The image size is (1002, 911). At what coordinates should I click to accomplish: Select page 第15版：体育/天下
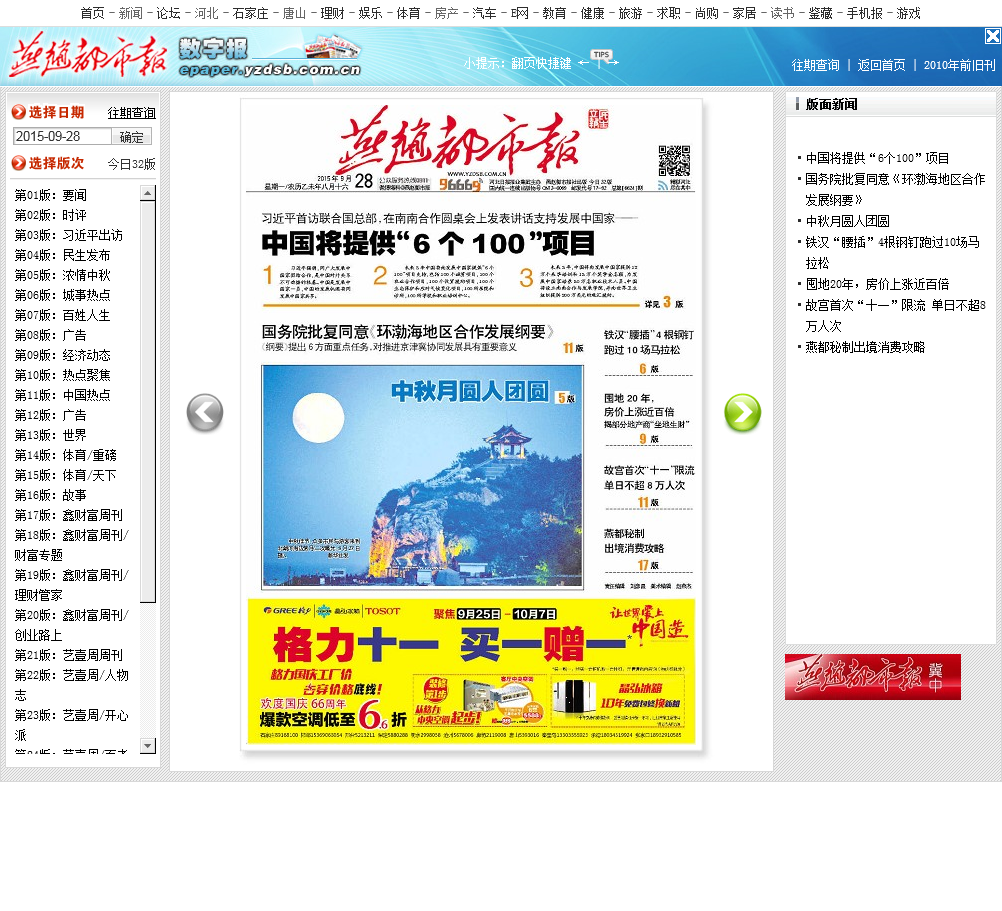pyautogui.click(x=66, y=475)
